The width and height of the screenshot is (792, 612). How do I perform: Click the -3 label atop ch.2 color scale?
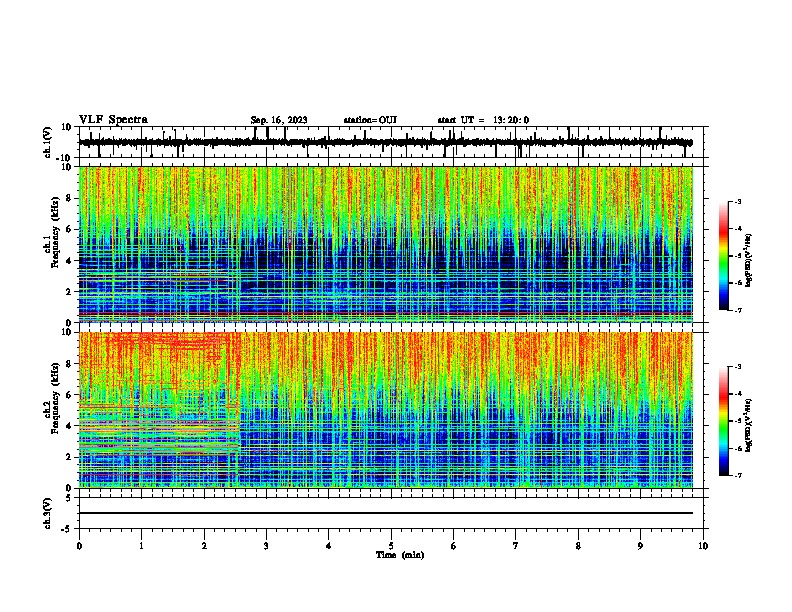tap(737, 367)
